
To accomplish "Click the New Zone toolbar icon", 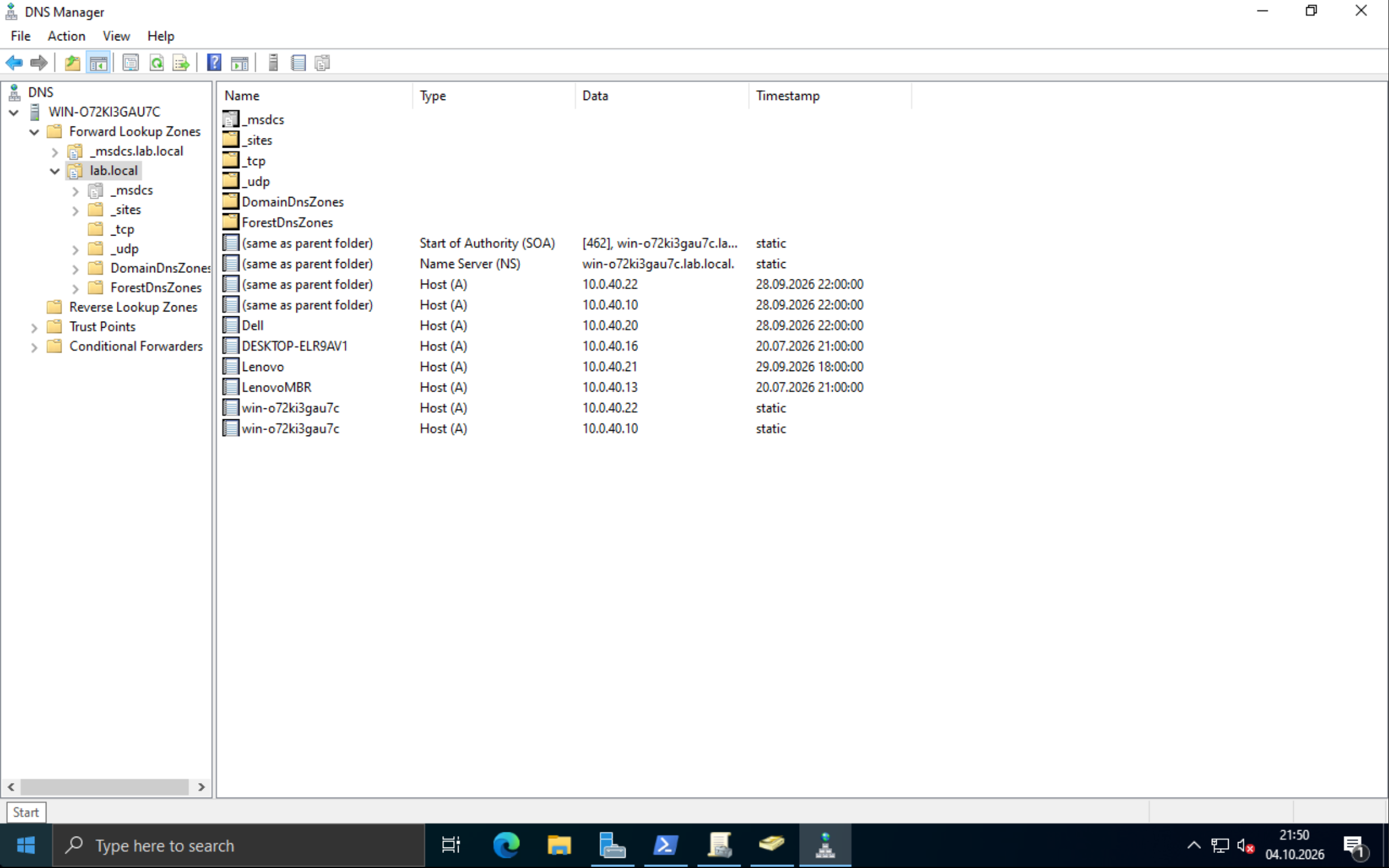I will (x=322, y=63).
